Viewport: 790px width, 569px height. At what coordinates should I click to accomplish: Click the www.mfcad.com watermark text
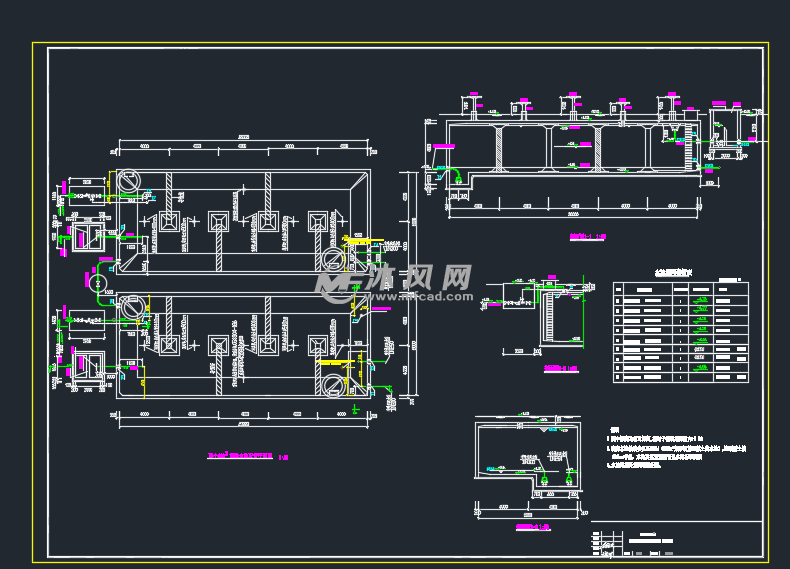click(420, 296)
